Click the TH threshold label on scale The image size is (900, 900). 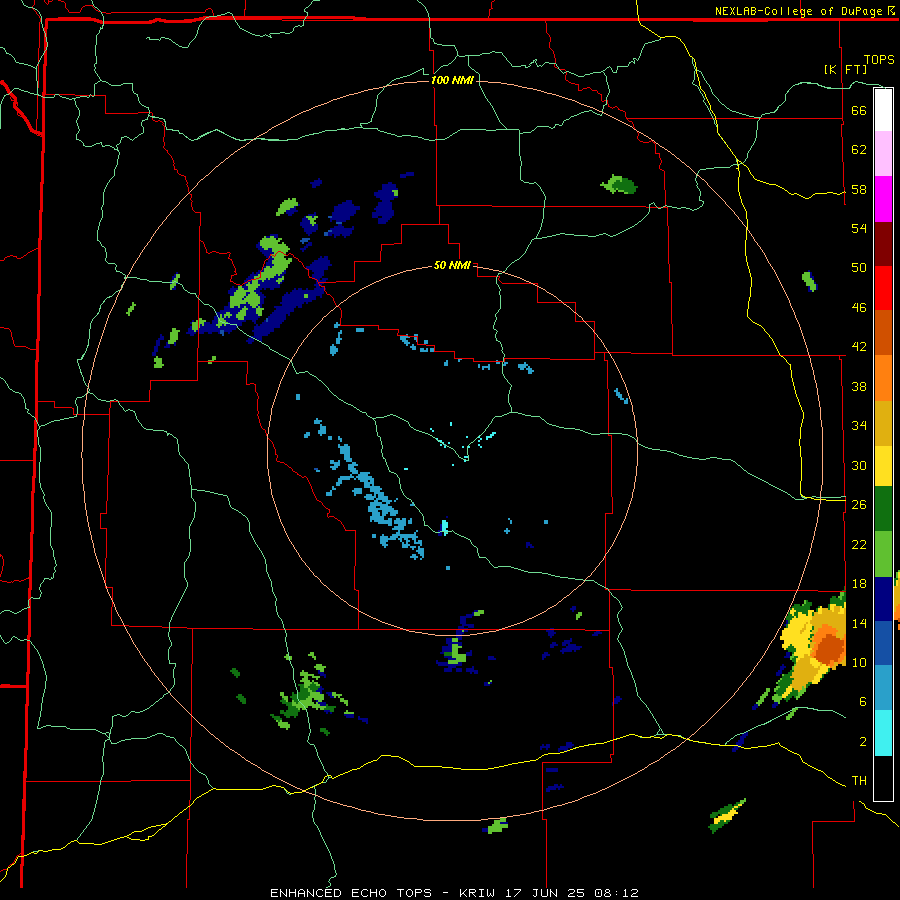[859, 781]
